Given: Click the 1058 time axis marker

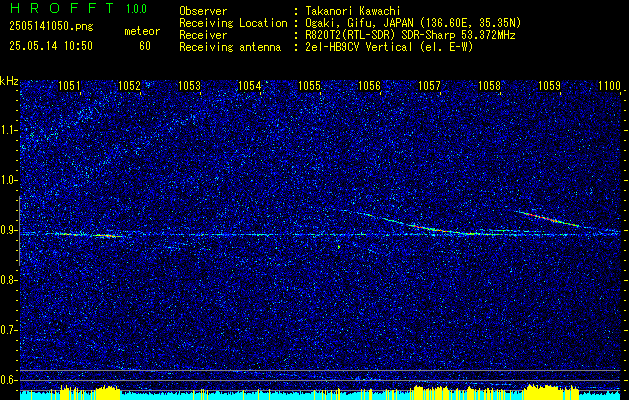Looking at the screenshot, I should pos(489,86).
